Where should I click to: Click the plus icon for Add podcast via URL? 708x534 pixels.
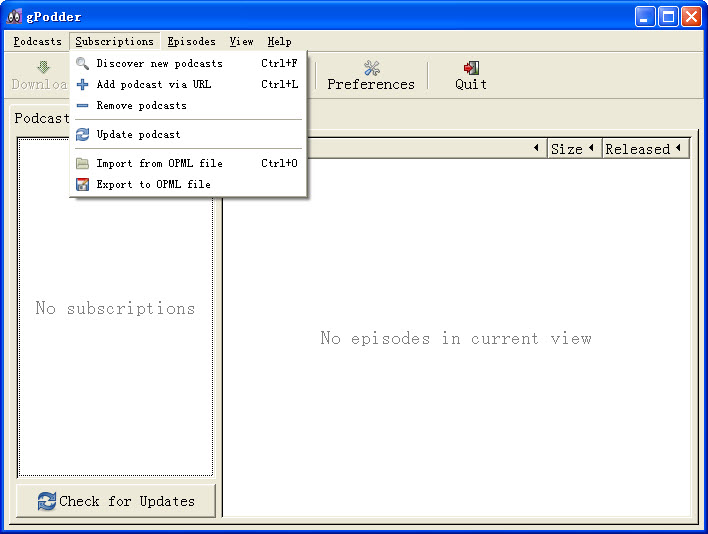(x=83, y=84)
